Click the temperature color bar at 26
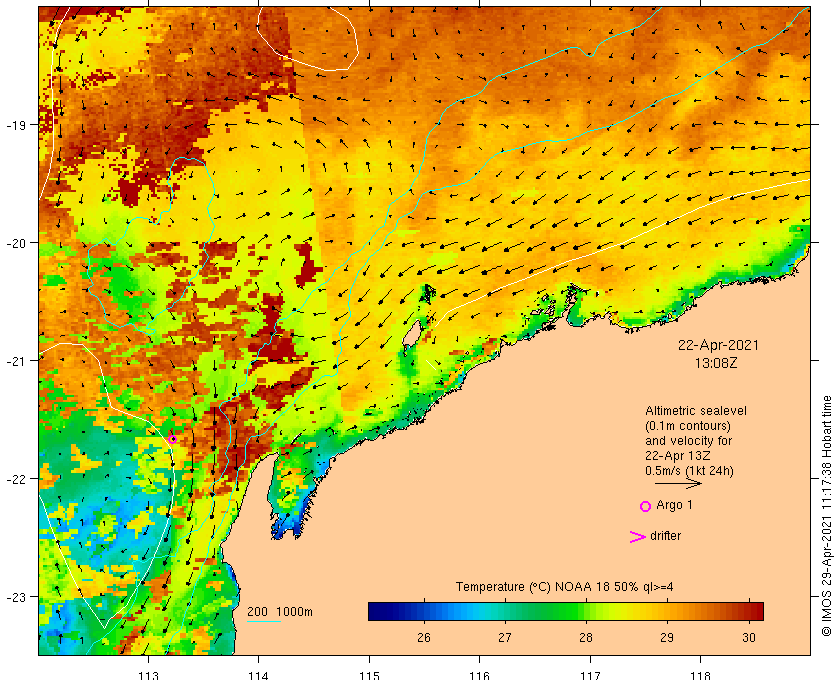 (424, 611)
